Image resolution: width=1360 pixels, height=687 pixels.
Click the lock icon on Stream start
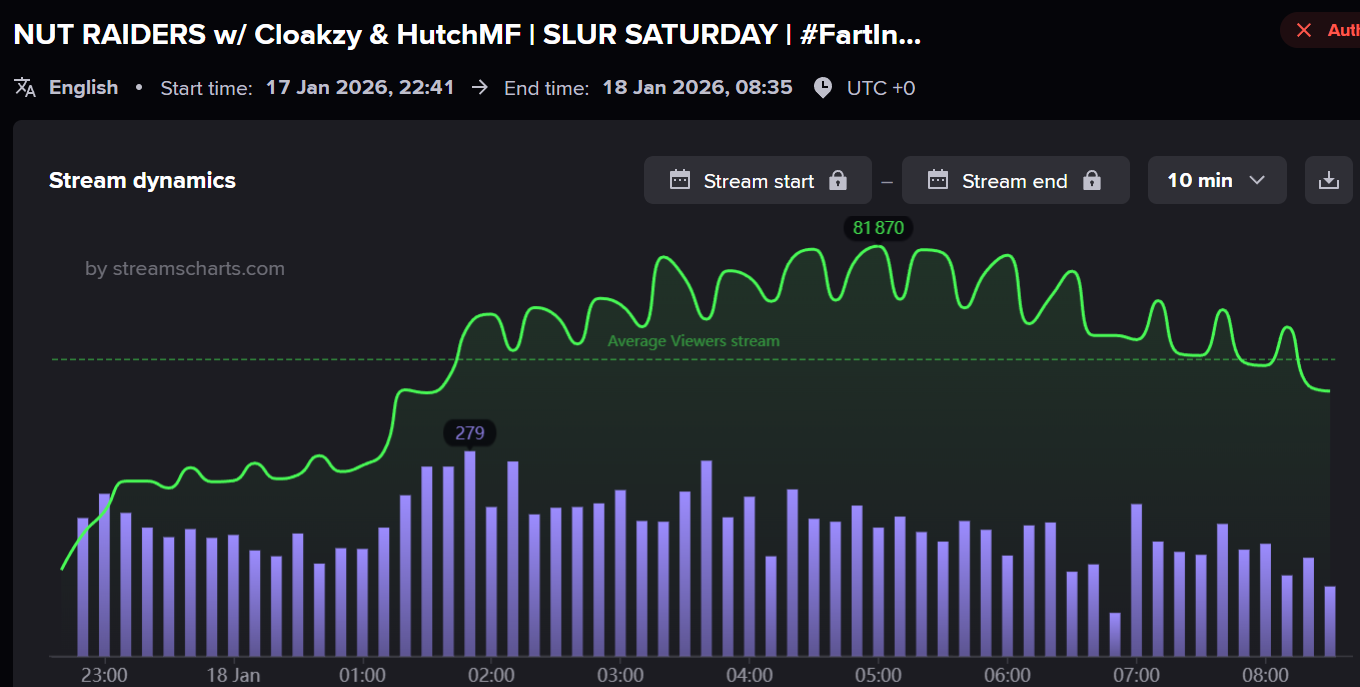(x=838, y=180)
